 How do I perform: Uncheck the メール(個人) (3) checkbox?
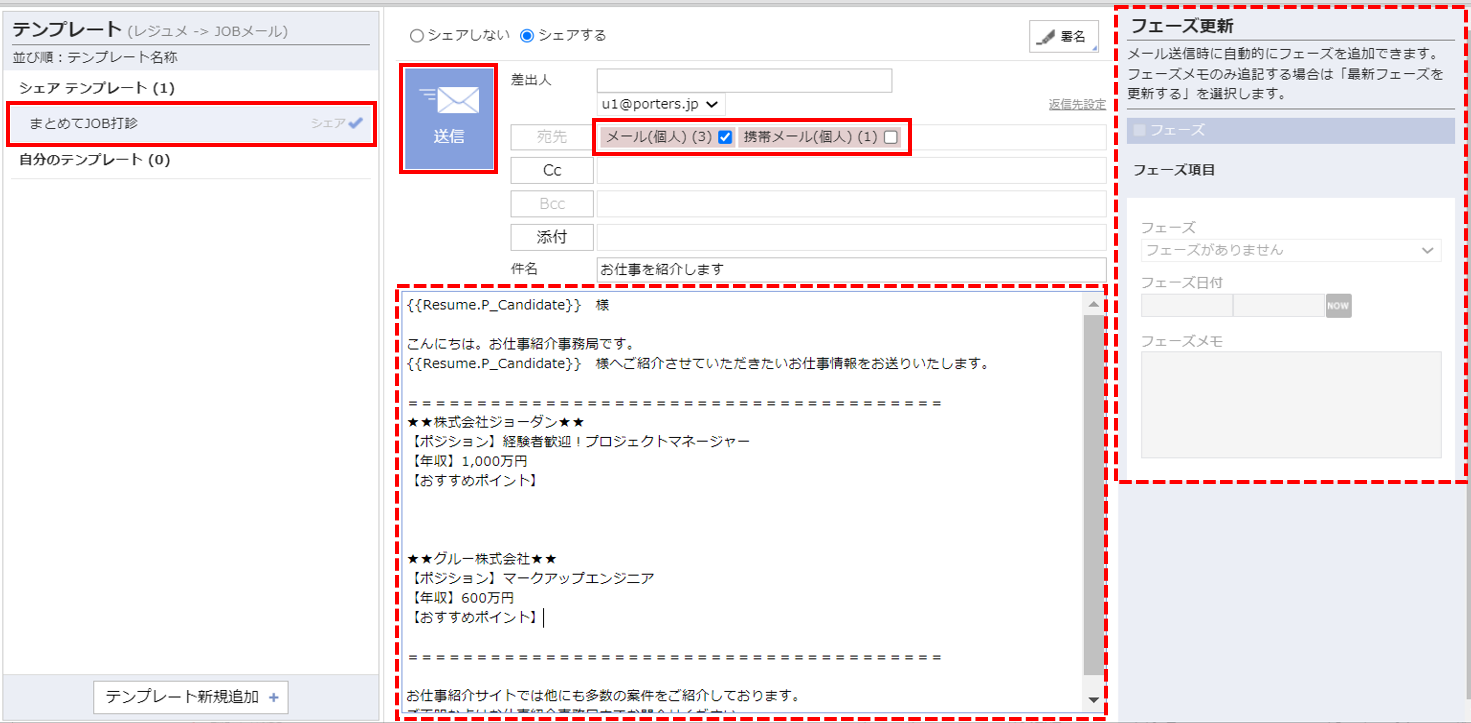coord(723,137)
